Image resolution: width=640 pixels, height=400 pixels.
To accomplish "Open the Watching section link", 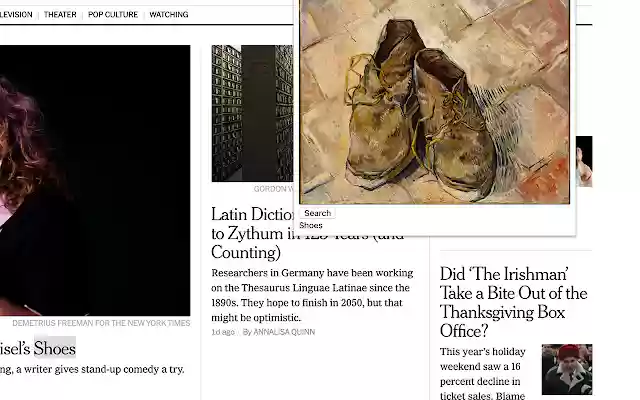I will click(x=169, y=15).
